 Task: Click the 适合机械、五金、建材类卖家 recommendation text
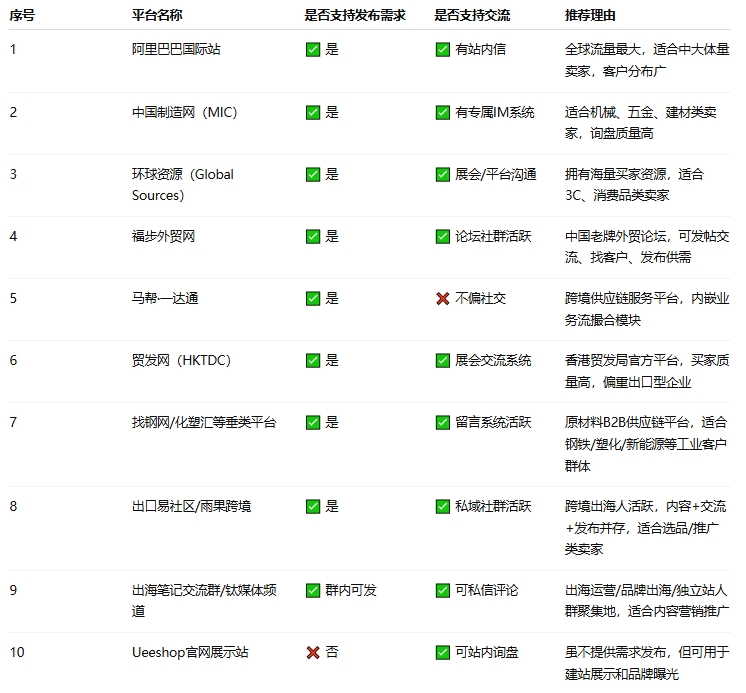point(640,123)
